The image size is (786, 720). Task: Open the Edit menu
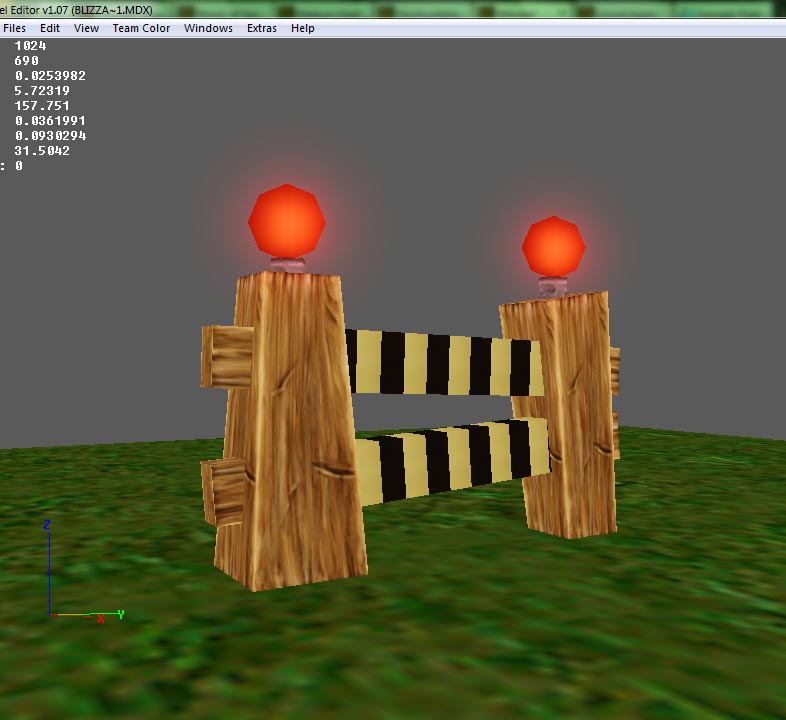50,28
